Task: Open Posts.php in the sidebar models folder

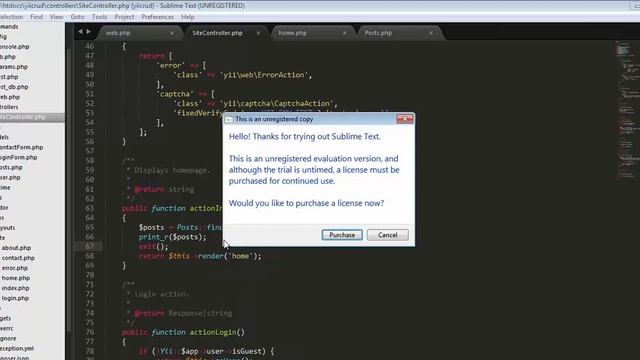Action: pyautogui.click(x=11, y=167)
